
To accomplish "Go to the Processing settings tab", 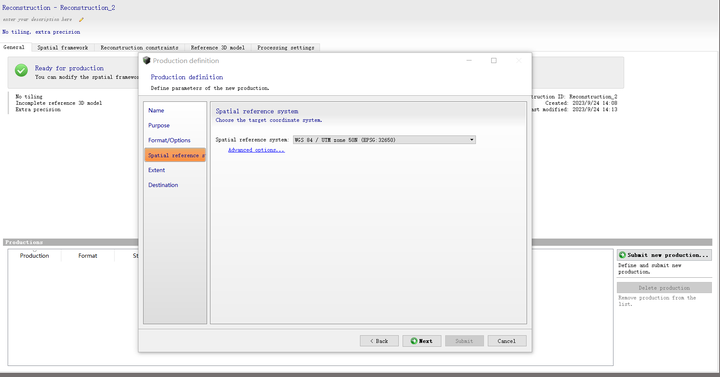I will pos(286,47).
